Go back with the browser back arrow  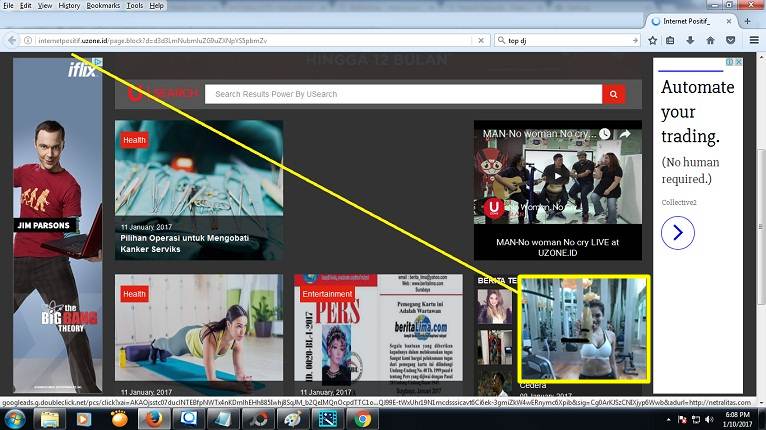point(12,41)
